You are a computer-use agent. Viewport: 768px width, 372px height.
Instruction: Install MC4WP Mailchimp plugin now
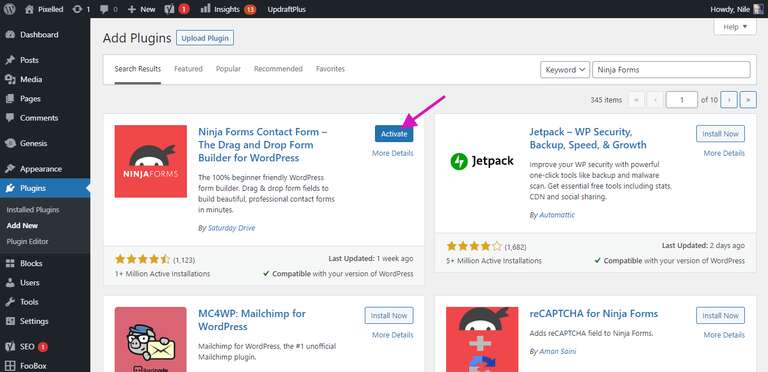click(389, 316)
